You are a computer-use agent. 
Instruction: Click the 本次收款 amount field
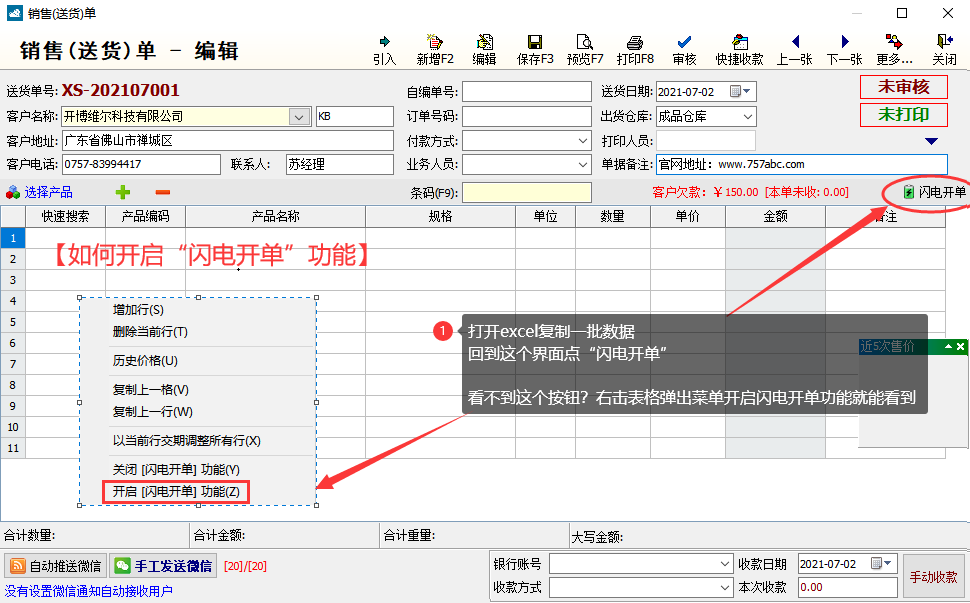pos(848,587)
